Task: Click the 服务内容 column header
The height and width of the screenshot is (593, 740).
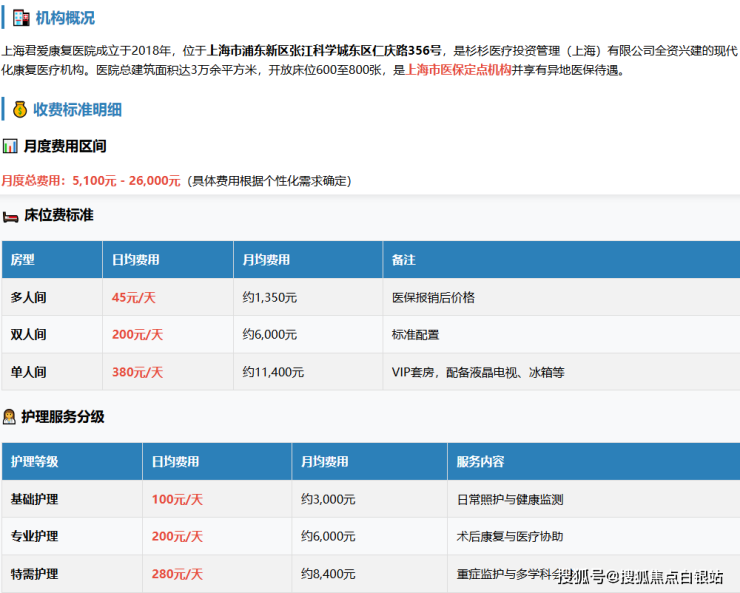Action: 480,462
